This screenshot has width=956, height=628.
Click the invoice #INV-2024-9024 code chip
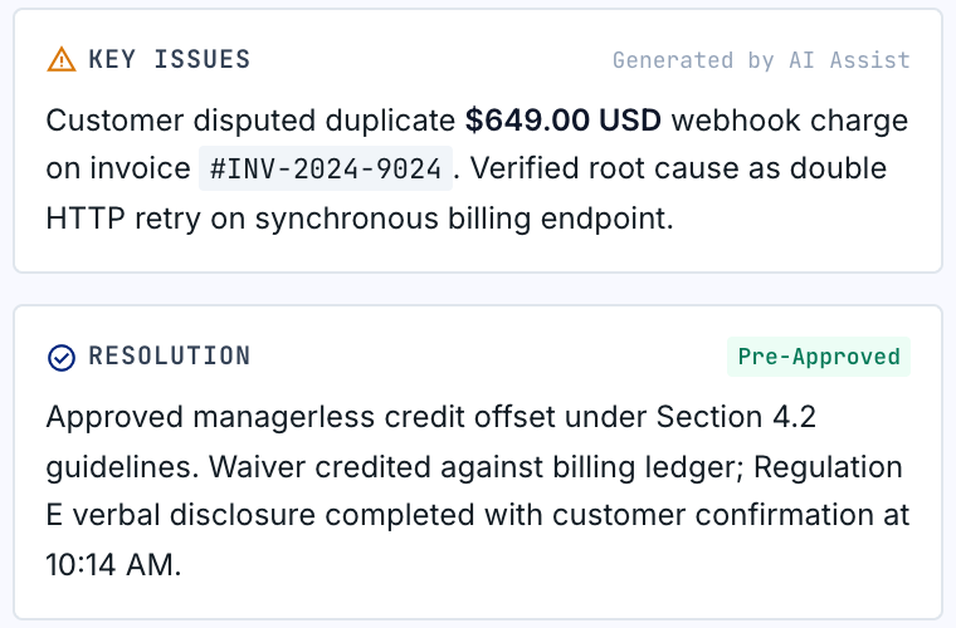point(326,168)
